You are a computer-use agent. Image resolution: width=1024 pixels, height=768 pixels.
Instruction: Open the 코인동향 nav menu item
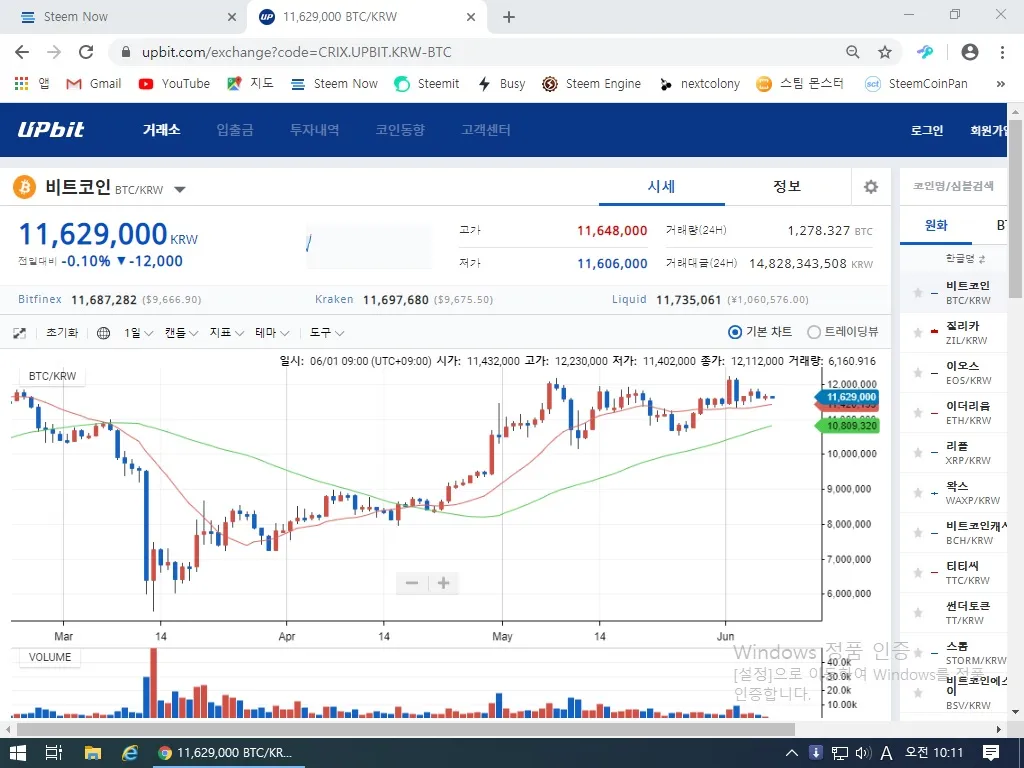point(400,129)
